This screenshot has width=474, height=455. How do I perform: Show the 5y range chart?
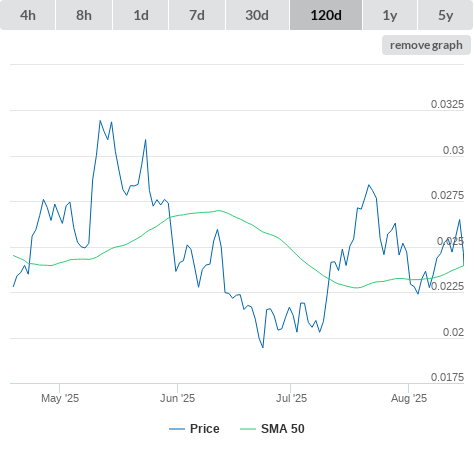click(445, 15)
